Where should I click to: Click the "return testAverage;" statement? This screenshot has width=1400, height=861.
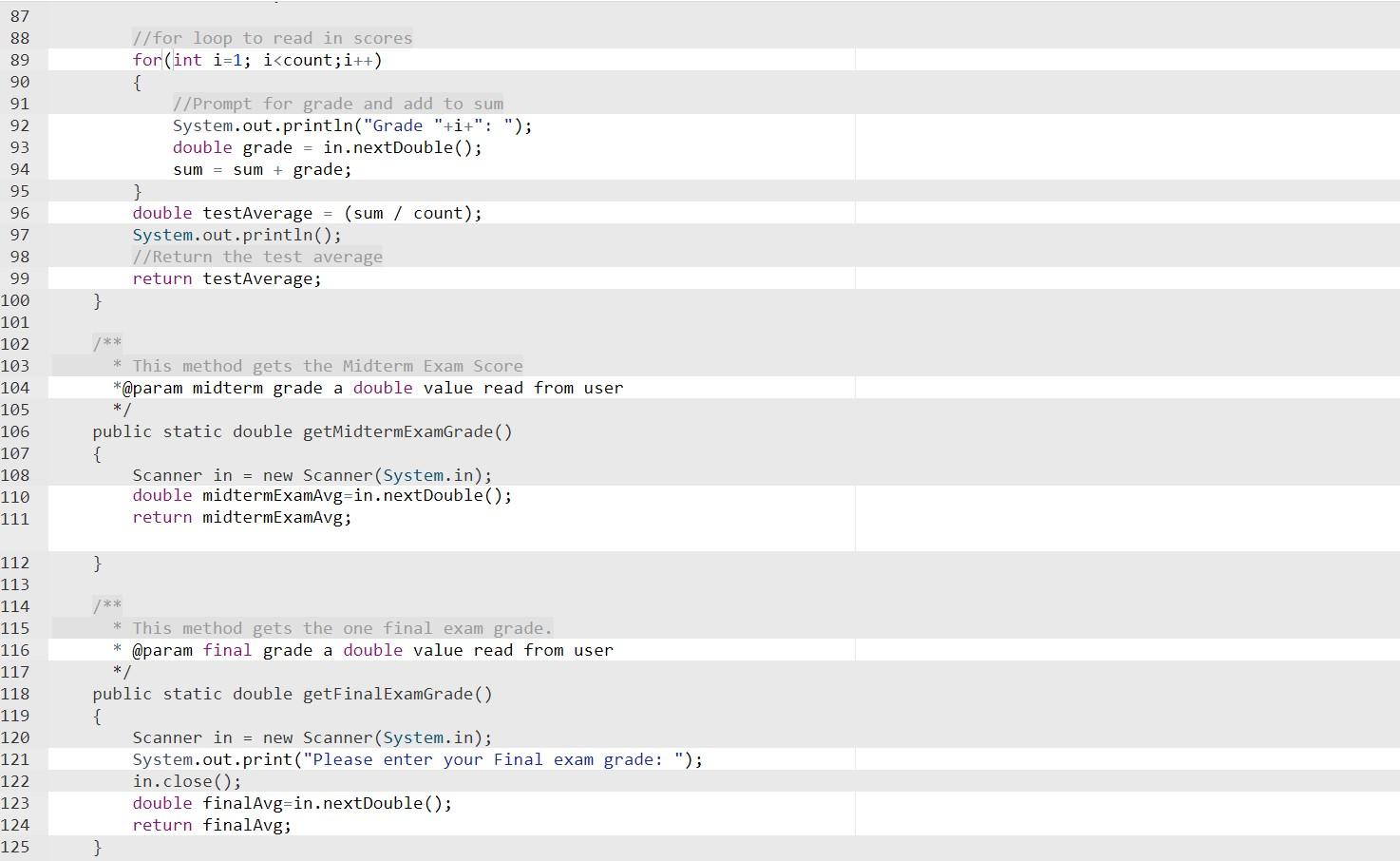click(227, 278)
